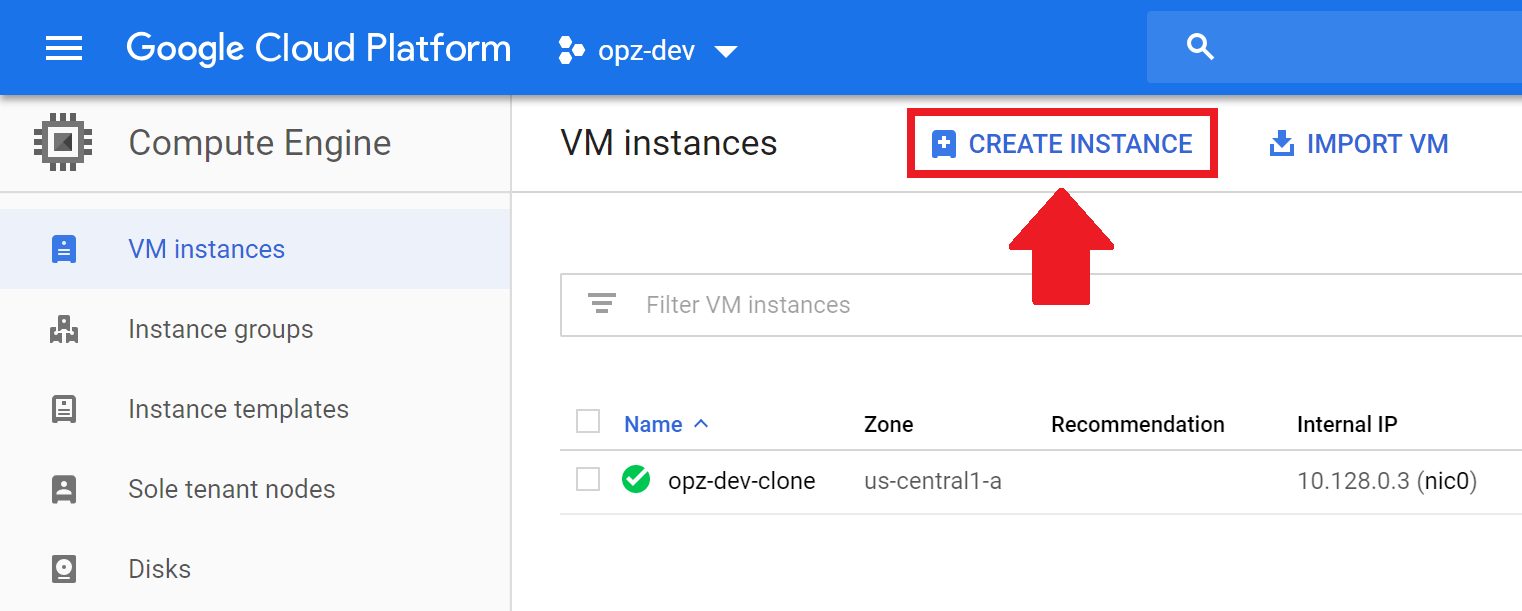This screenshot has height=611, width=1522.
Task: Open Sole tenant nodes in sidebar
Action: point(255,489)
